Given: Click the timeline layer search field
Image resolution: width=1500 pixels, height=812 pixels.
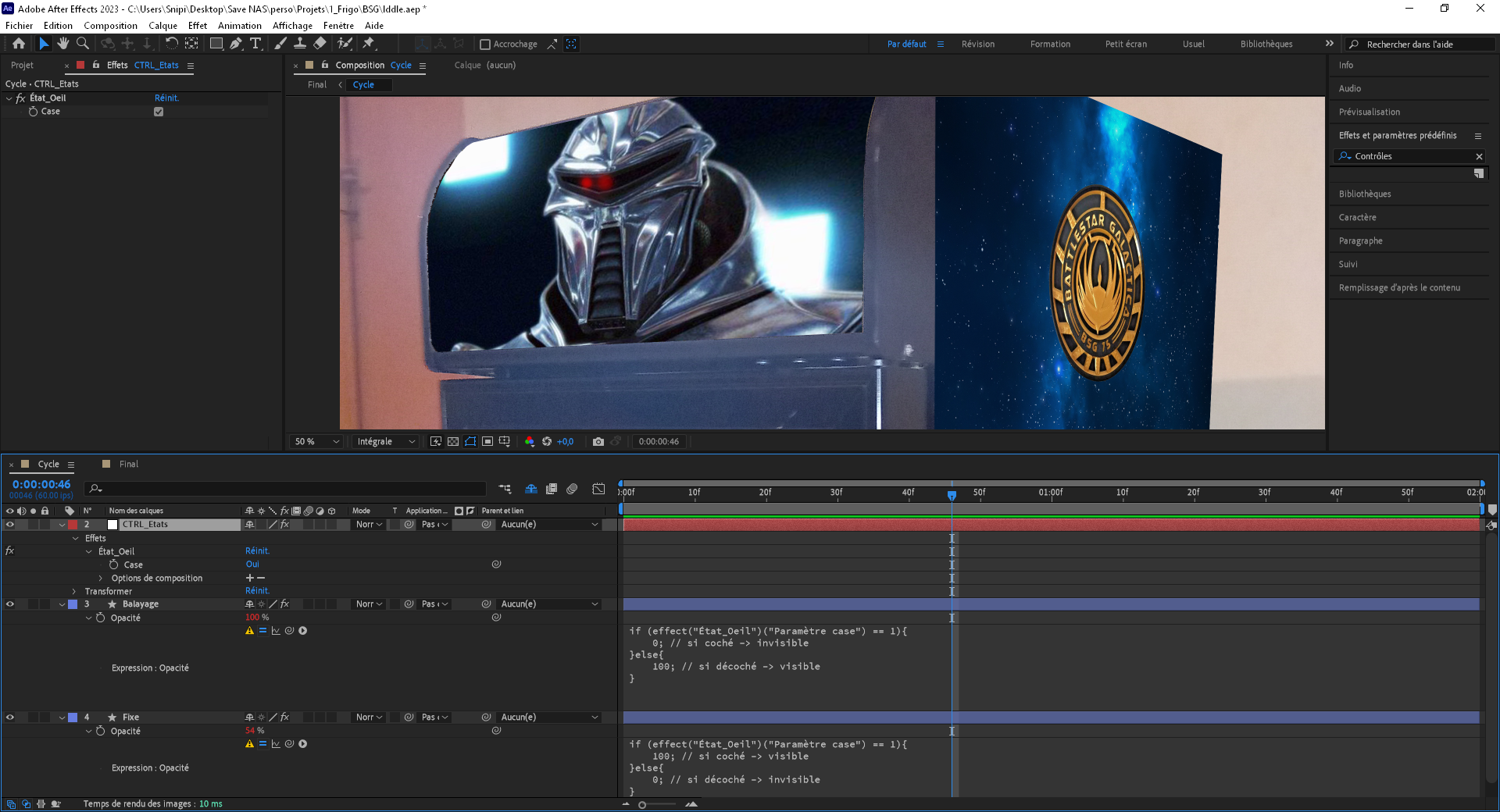Looking at the screenshot, I should coord(284,489).
